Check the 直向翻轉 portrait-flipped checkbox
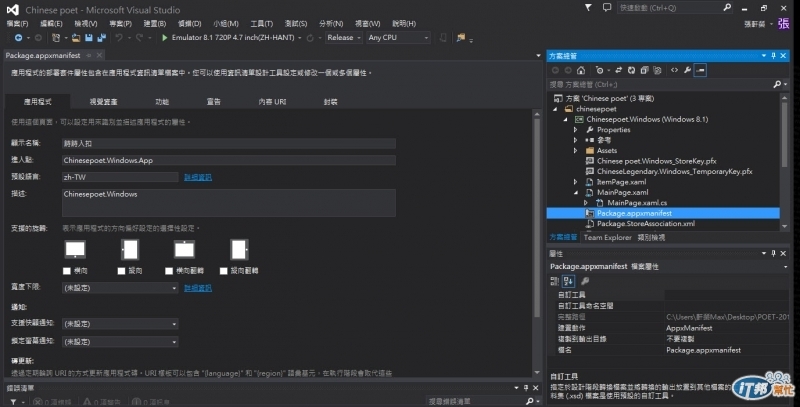Image resolution: width=800 pixels, height=407 pixels. (223, 271)
